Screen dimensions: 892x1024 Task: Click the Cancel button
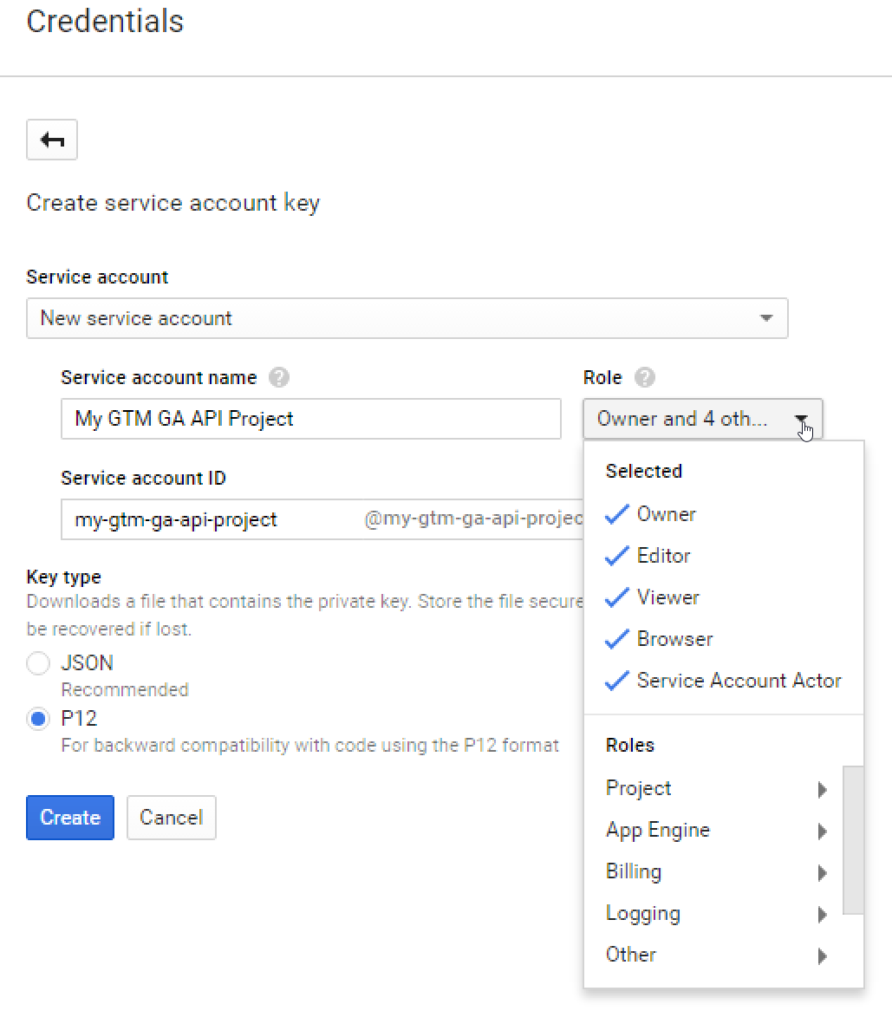(x=171, y=818)
